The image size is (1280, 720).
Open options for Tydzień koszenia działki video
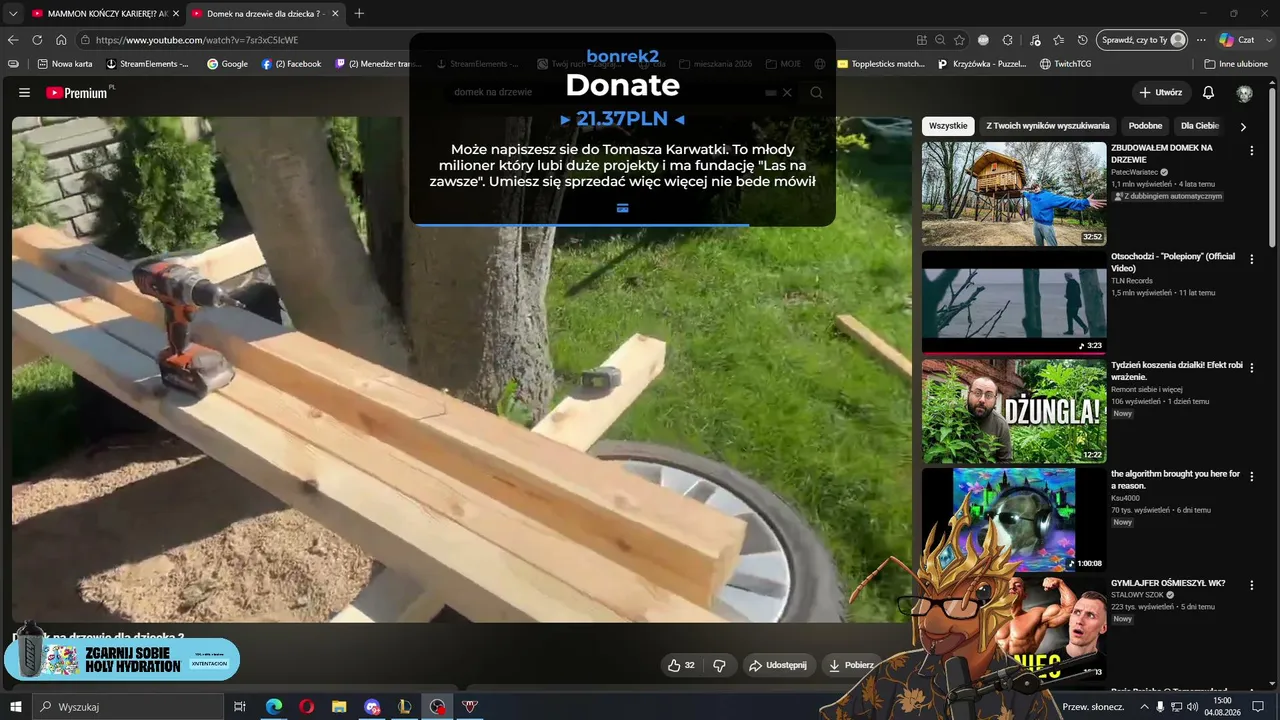pyautogui.click(x=1252, y=368)
